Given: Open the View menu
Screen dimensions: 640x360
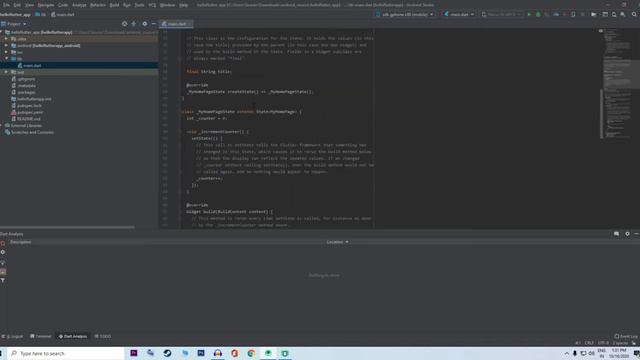Looking at the screenshot, I should (x=29, y=5).
